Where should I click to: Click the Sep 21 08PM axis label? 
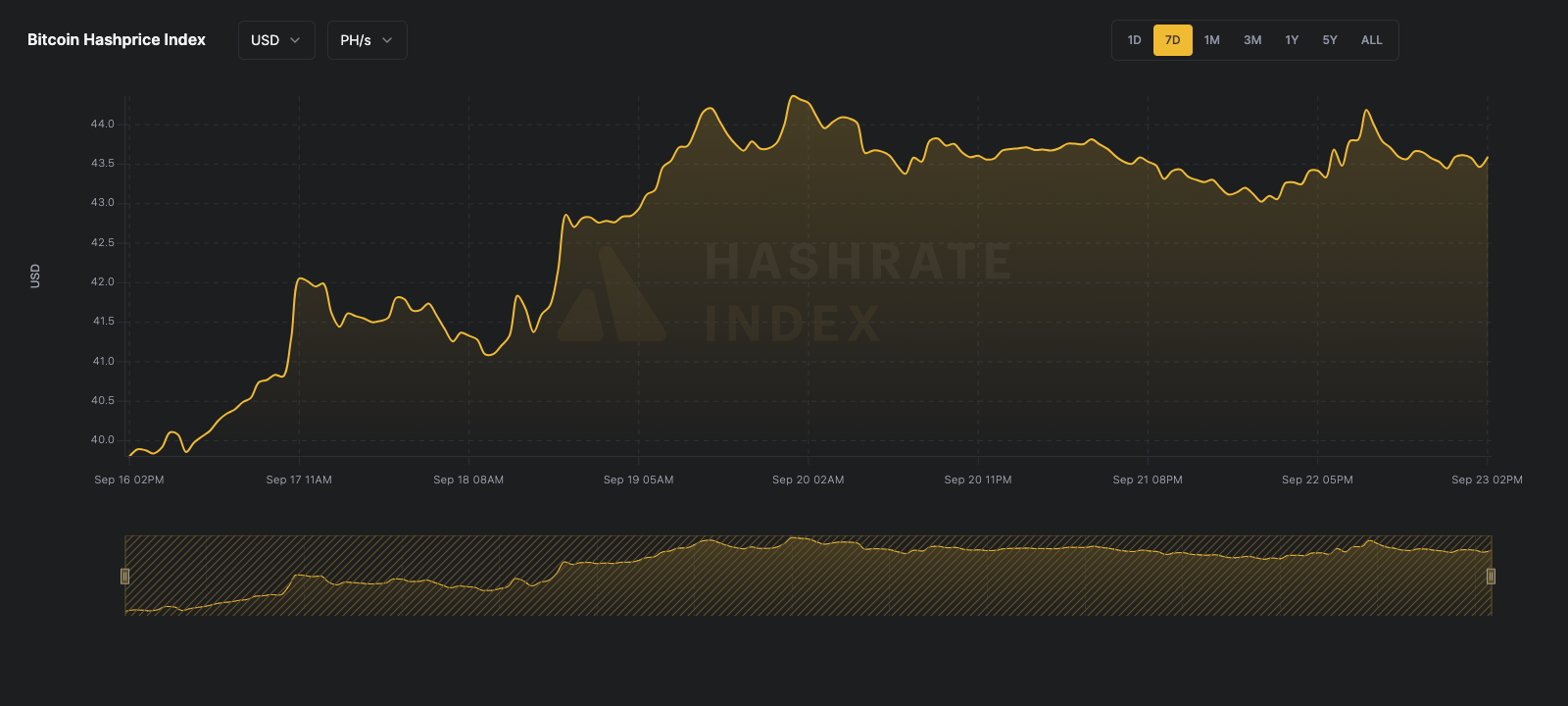(x=1148, y=479)
